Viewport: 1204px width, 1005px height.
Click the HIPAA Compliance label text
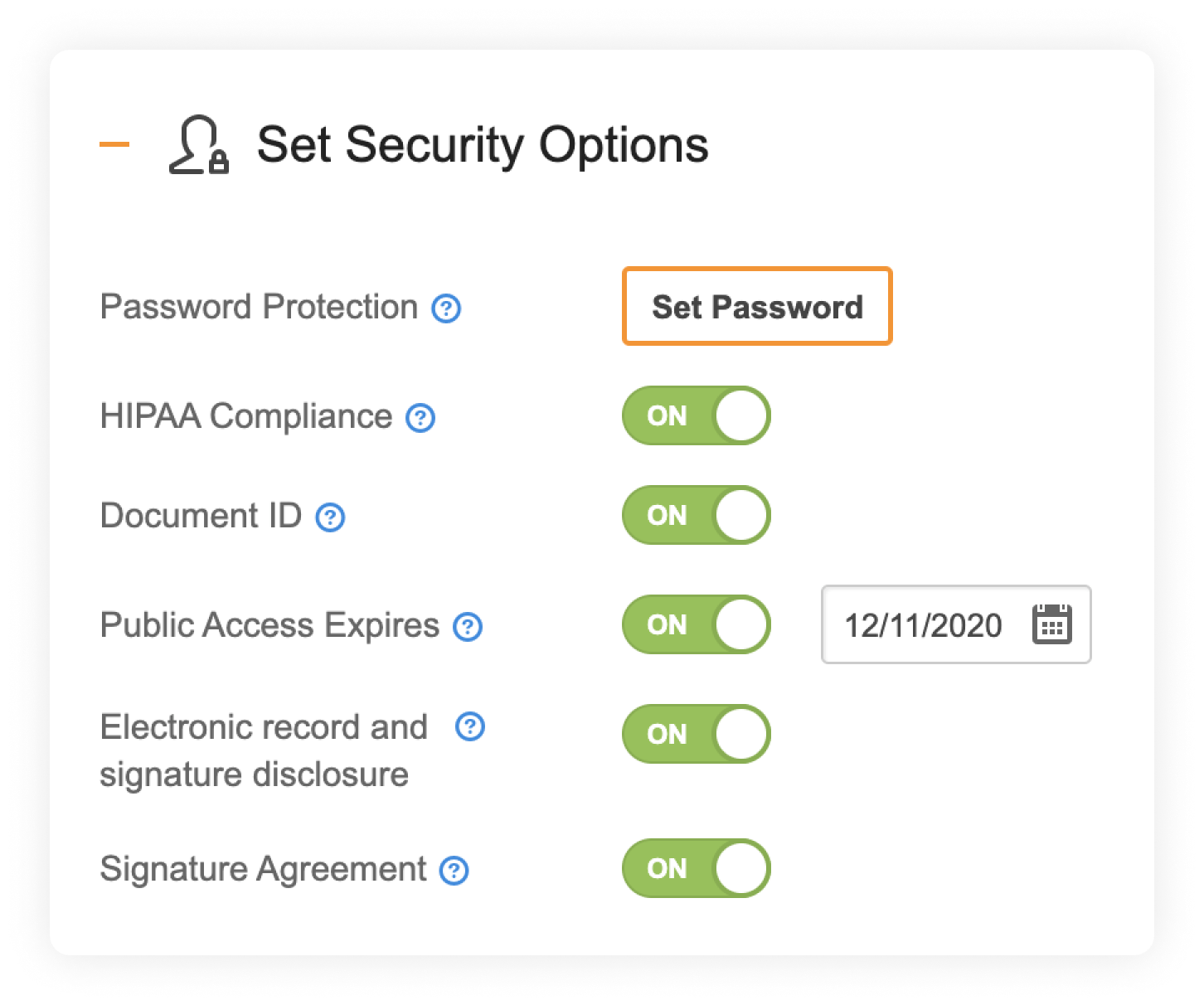tap(245, 417)
